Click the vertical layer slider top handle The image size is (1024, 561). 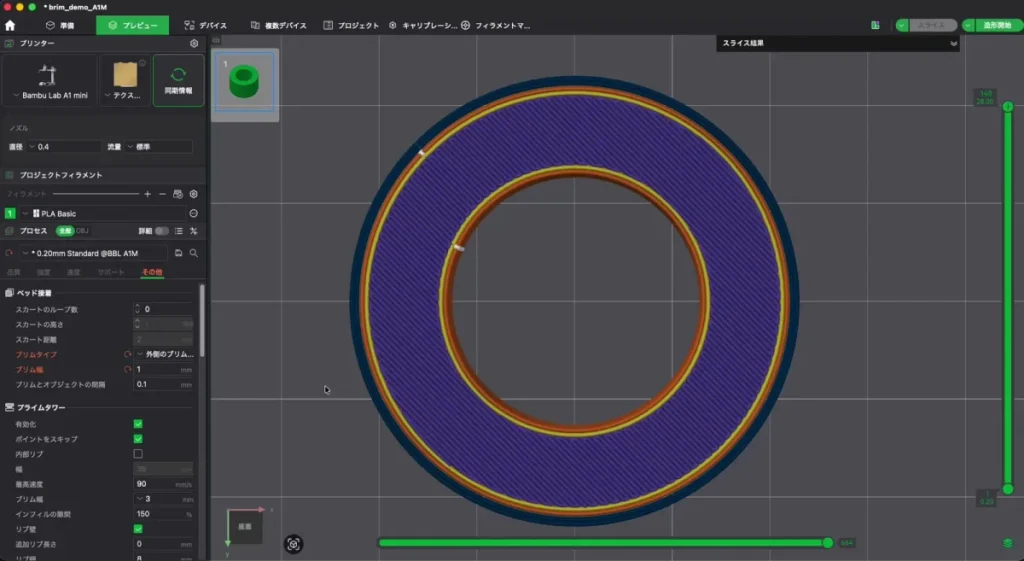click(x=1008, y=106)
